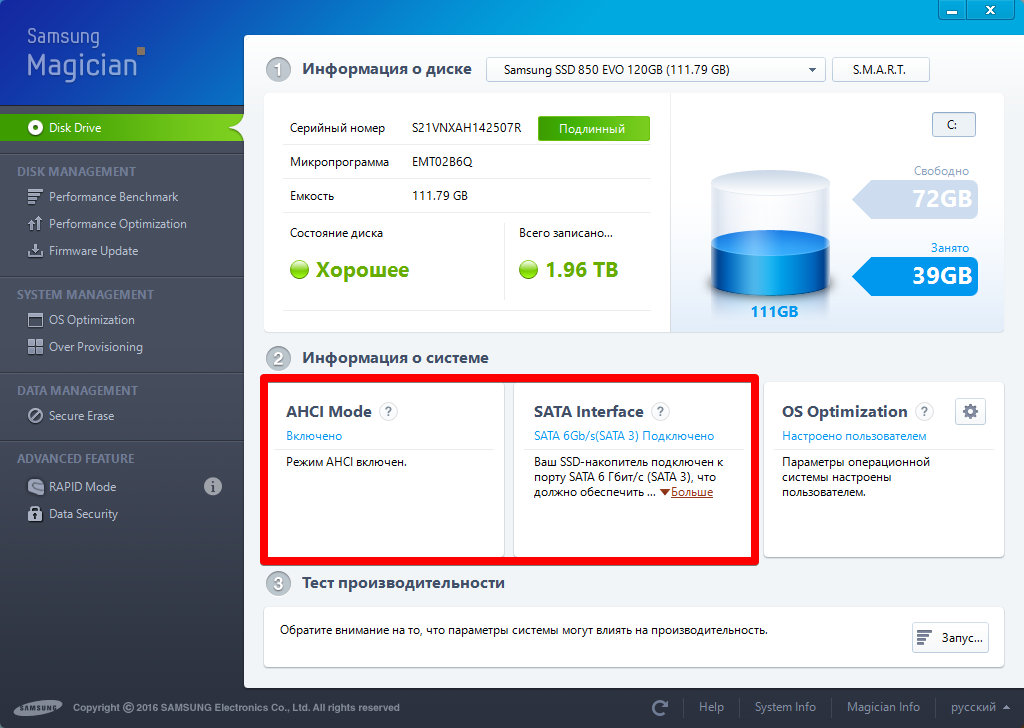Viewport: 1024px width, 728px height.
Task: Open the RAPID Mode info icon
Action: pos(213,486)
